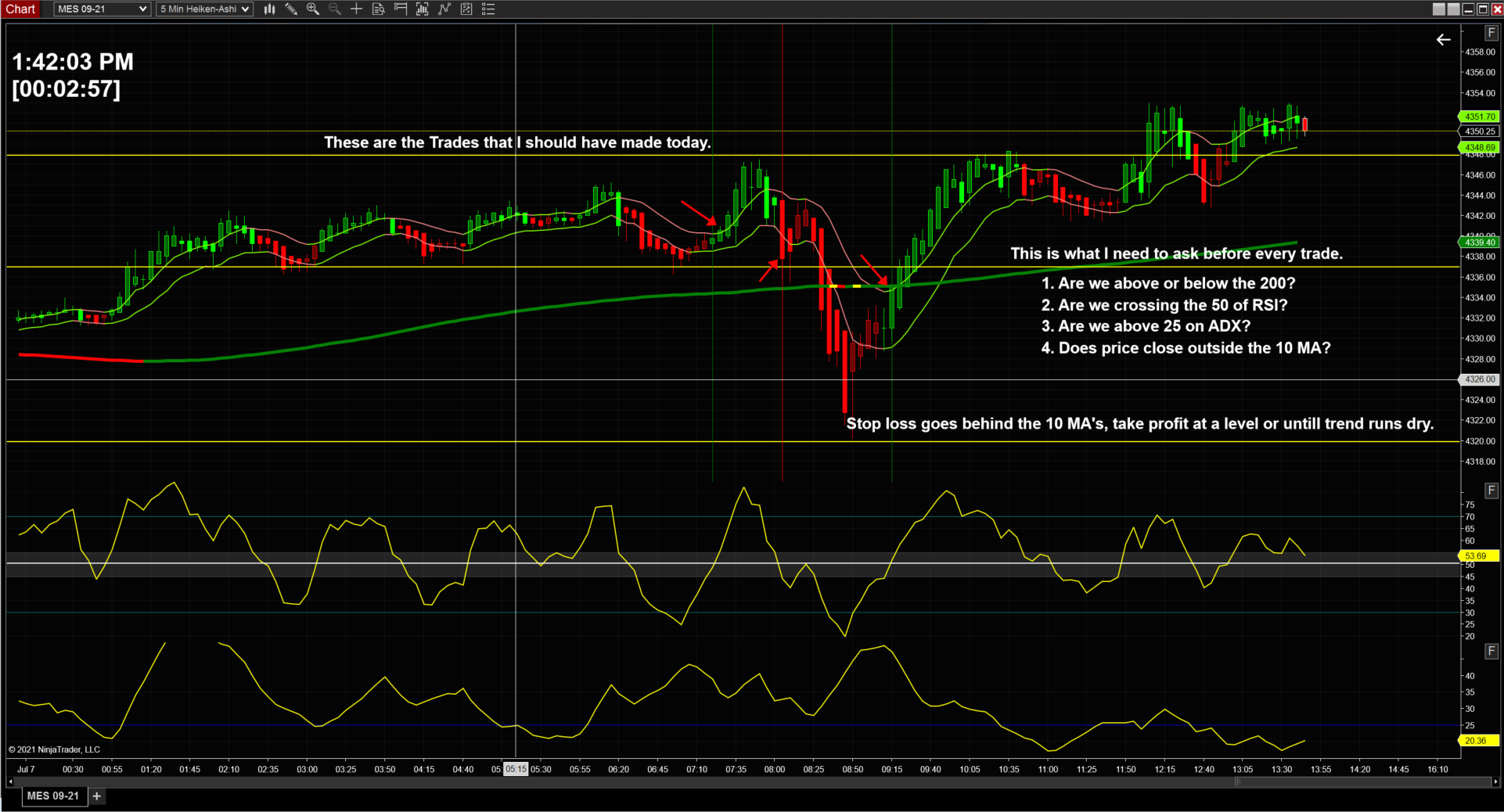Click the first gray link square
The image size is (1504, 812).
coord(1439,9)
